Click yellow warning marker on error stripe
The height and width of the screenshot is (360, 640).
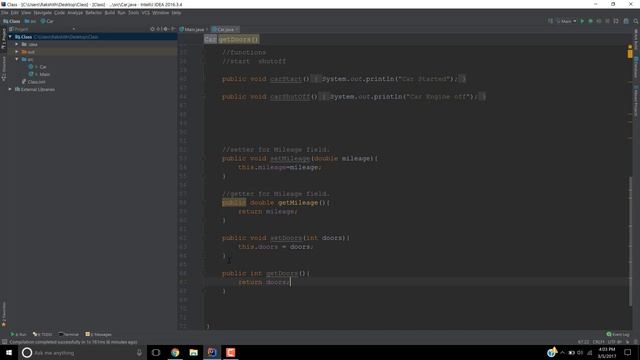(630, 53)
